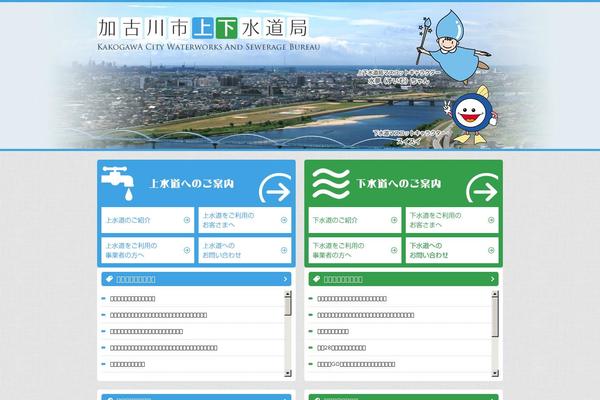Click plus icon on 上水道のご紹介
Screen dimensions: 600x400
187,220
